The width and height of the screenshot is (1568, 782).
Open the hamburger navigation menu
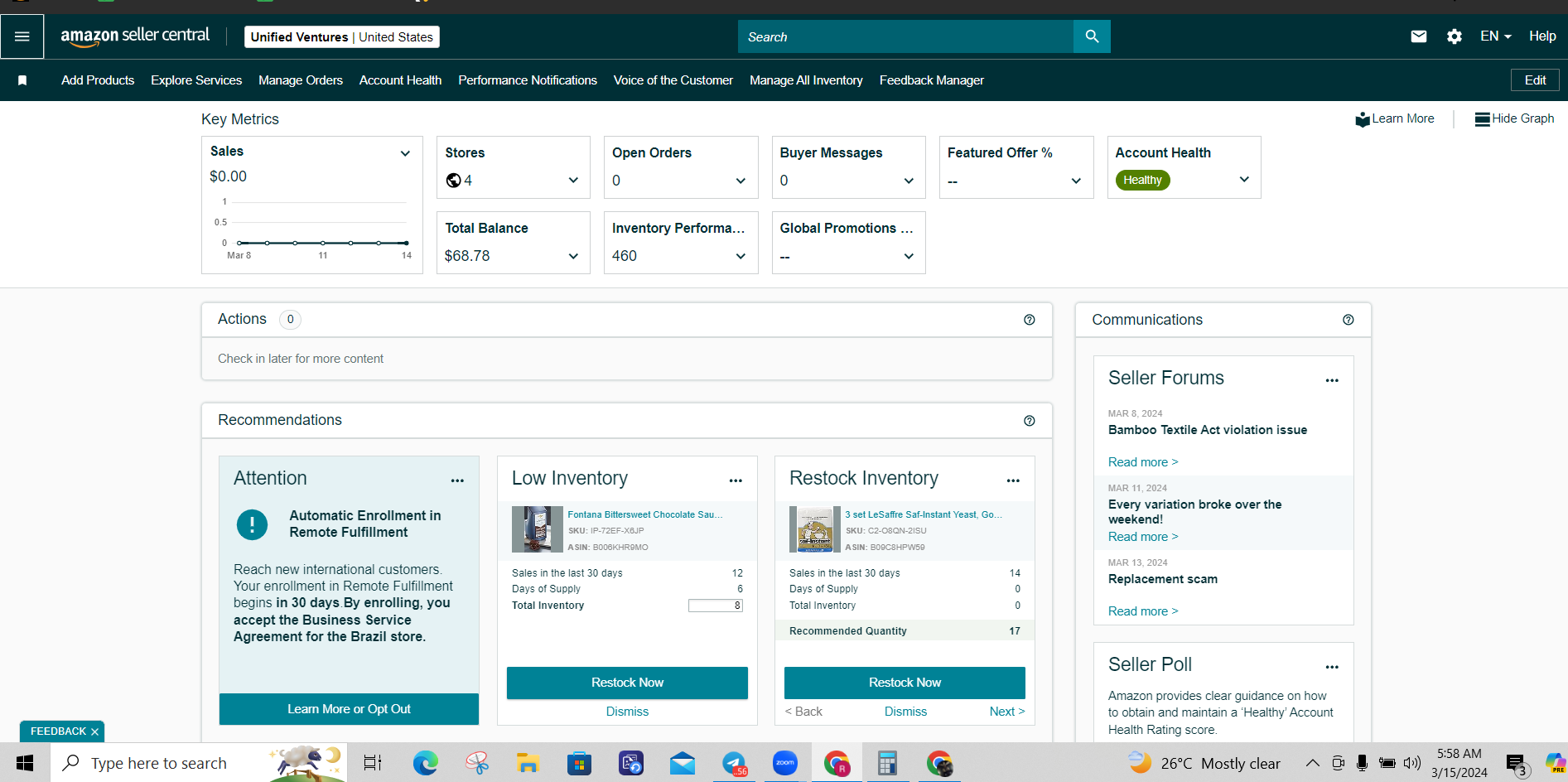coord(22,36)
